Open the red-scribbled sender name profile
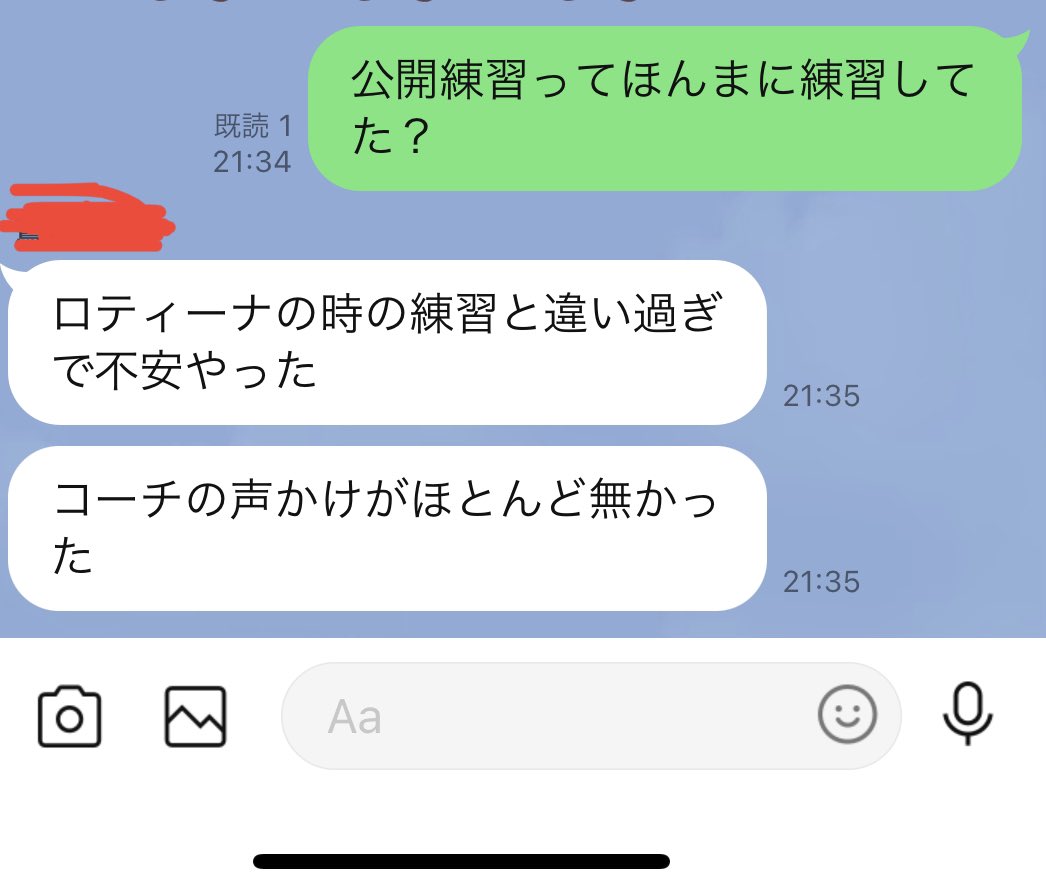 [x=87, y=218]
